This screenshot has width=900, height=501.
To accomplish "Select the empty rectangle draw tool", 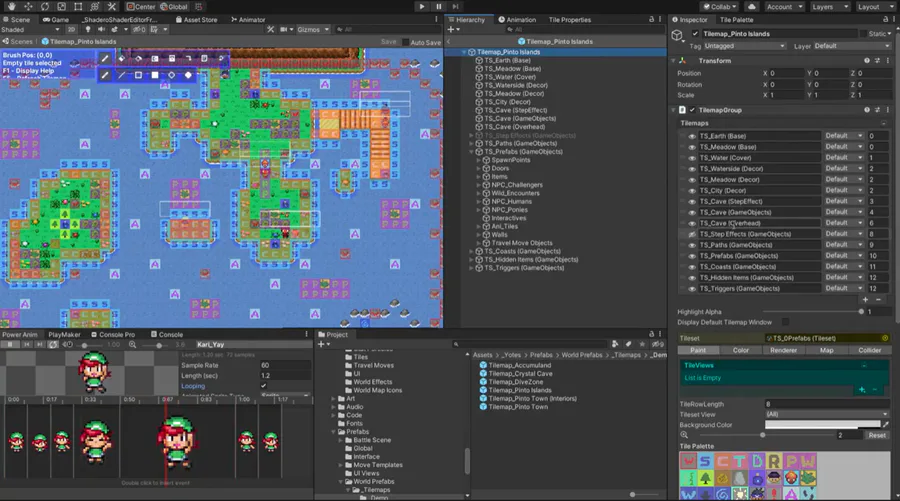I will (x=138, y=75).
